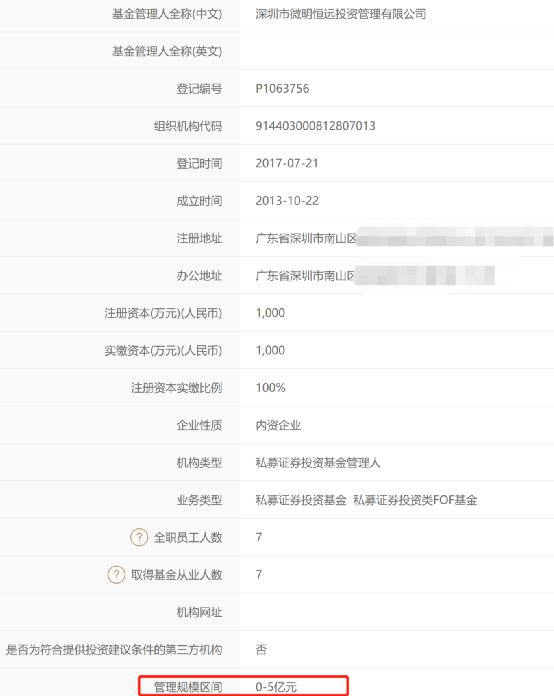Click the 私募证券投资类FOF基金 business type

tap(416, 500)
